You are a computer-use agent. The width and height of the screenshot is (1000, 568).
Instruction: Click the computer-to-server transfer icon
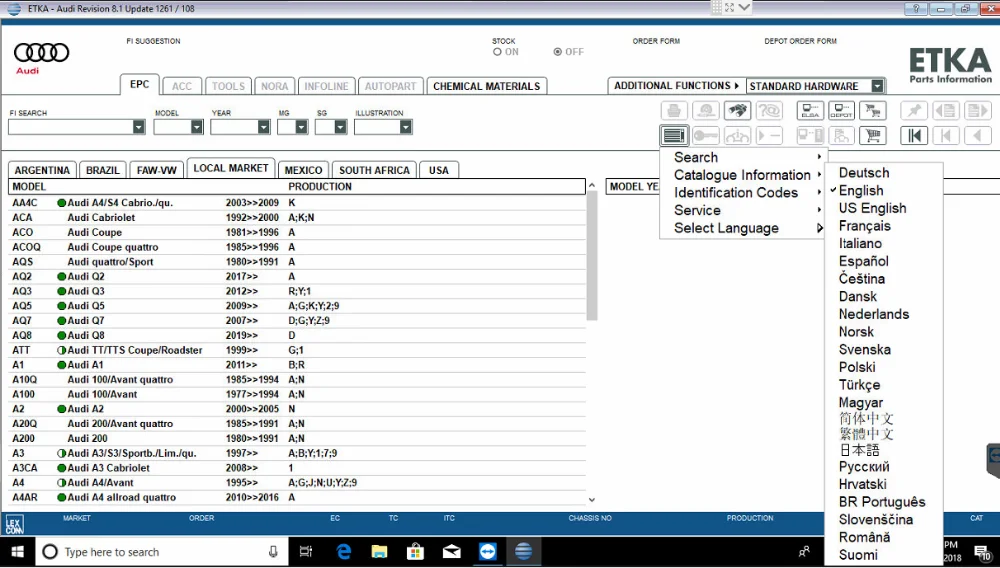point(810,135)
